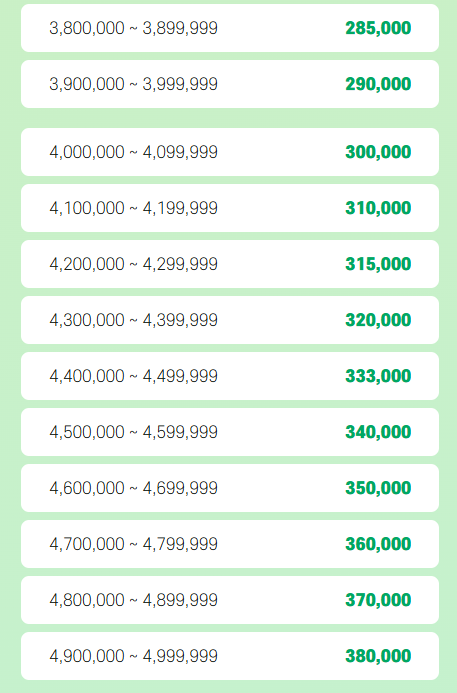Select the 4,800,000 ~ 4,899,999 range row
This screenshot has height=693, width=457.
[230, 600]
